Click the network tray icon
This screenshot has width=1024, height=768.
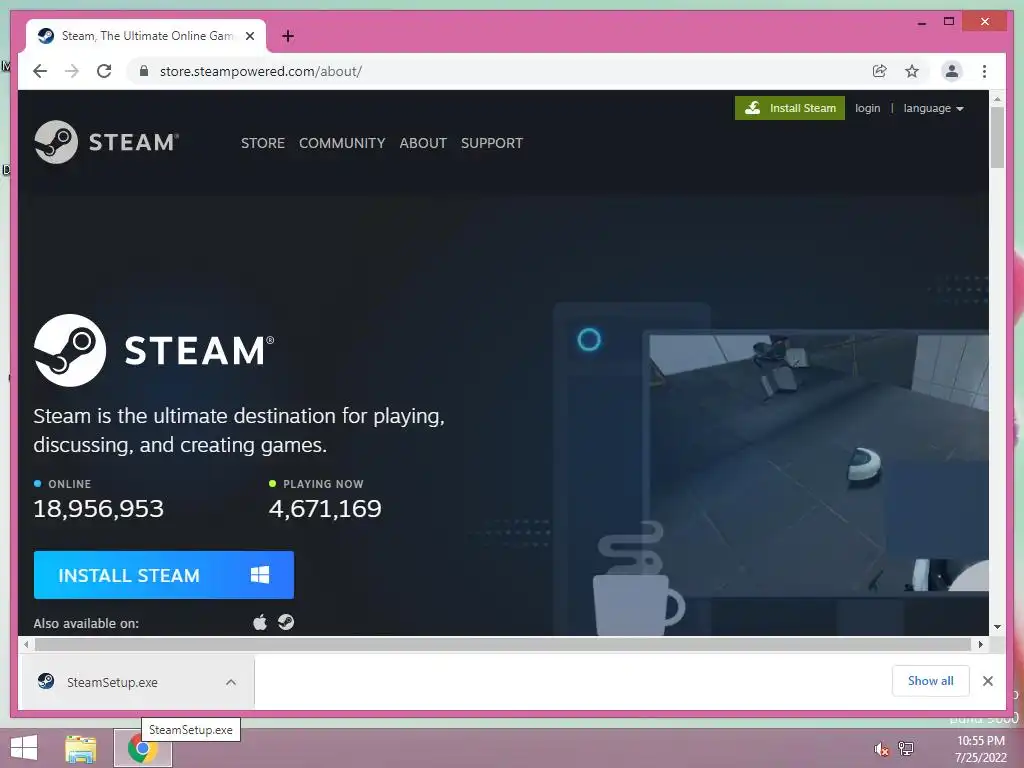pyautogui.click(x=906, y=748)
